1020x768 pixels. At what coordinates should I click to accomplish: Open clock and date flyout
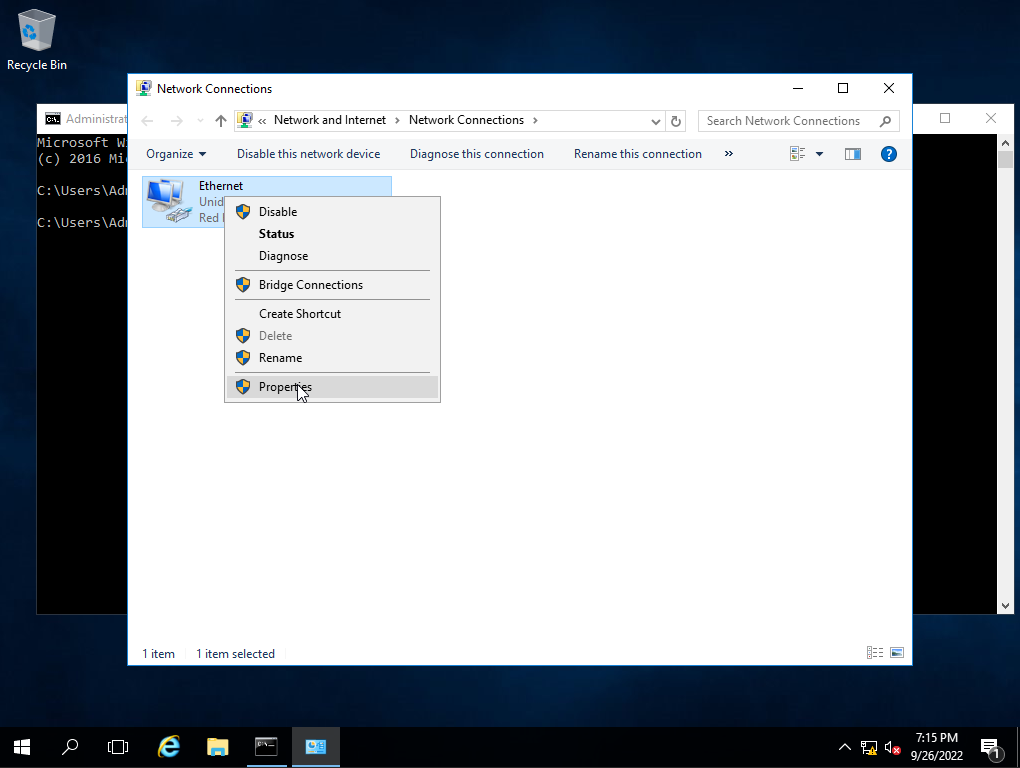[x=937, y=747]
